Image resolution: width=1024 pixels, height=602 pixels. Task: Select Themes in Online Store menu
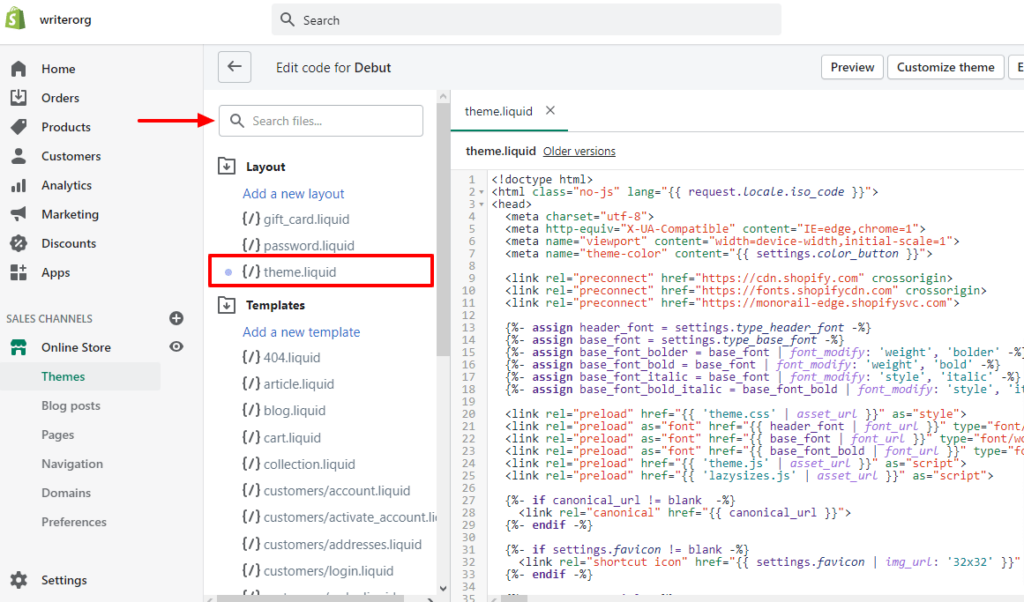coord(63,376)
